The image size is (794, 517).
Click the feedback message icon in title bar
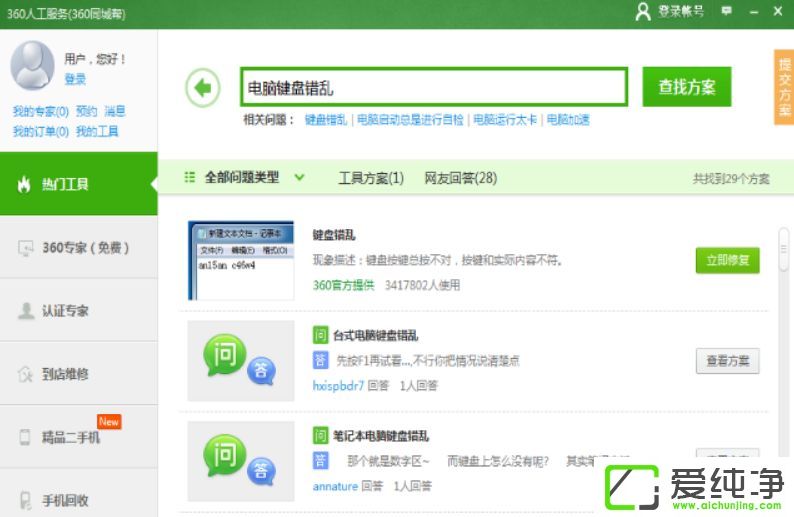click(x=726, y=11)
